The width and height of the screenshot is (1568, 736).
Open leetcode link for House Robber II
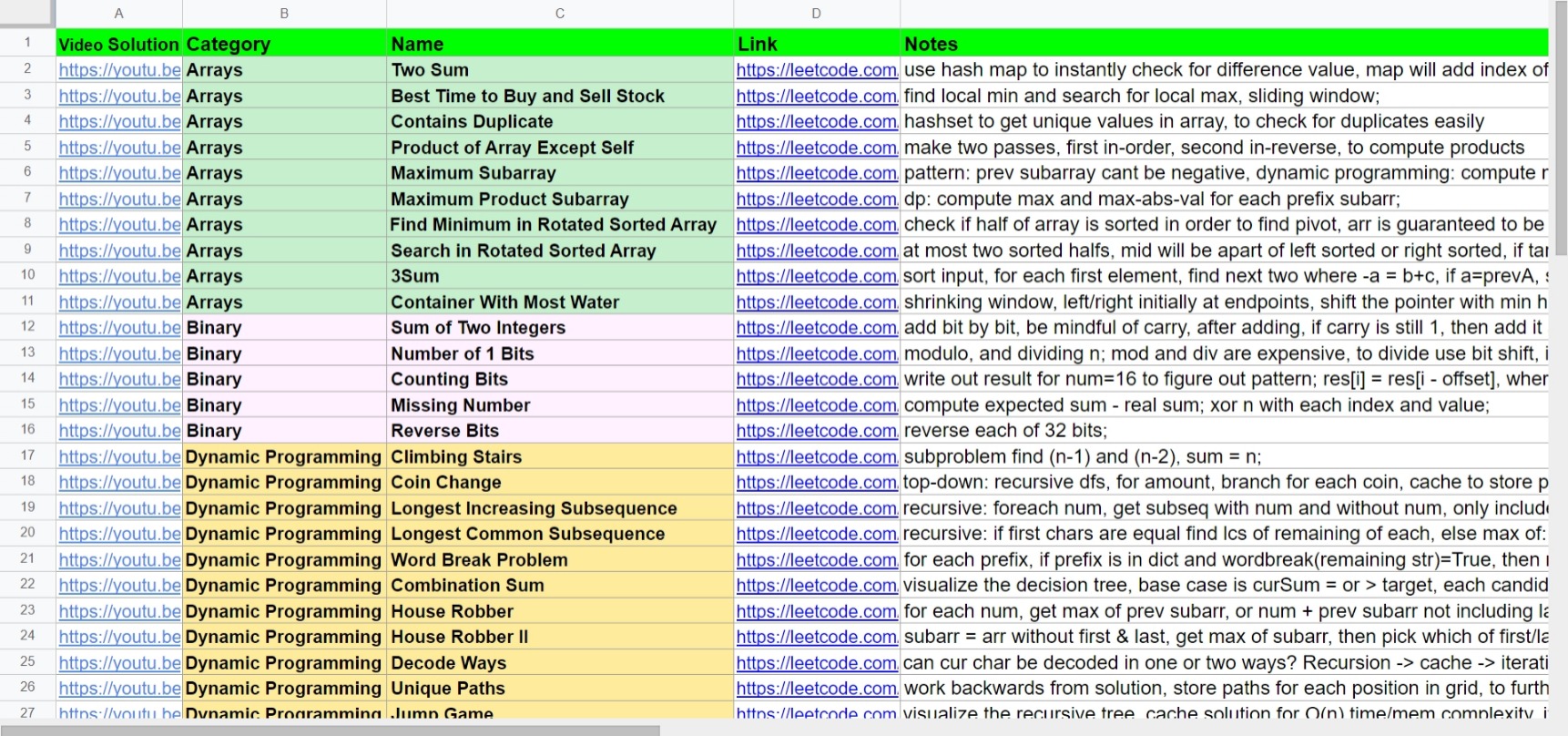point(817,638)
